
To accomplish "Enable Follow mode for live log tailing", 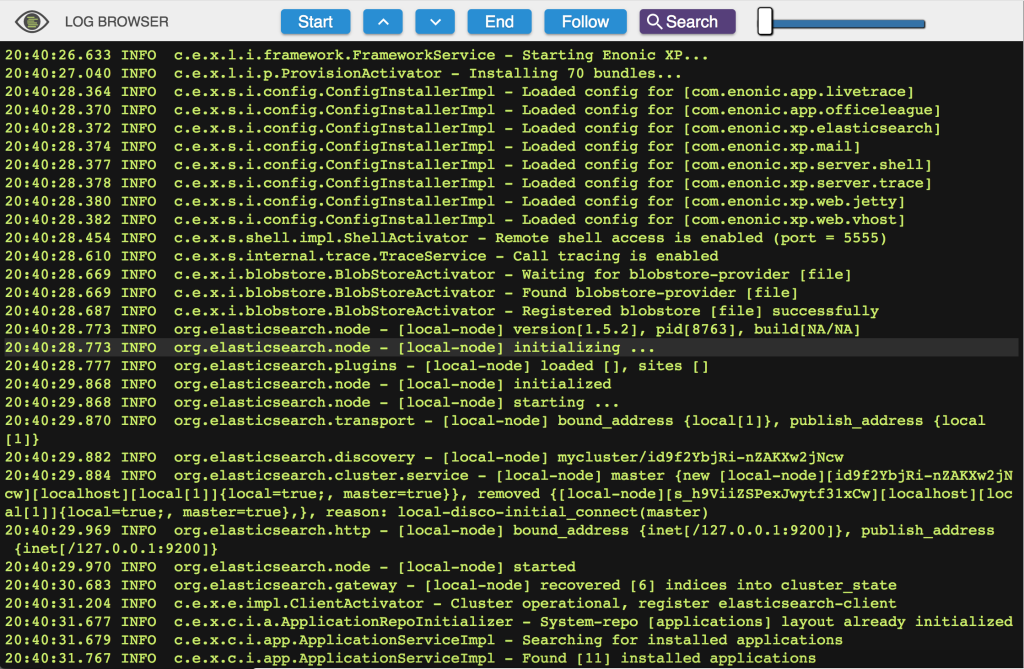I will (585, 21).
